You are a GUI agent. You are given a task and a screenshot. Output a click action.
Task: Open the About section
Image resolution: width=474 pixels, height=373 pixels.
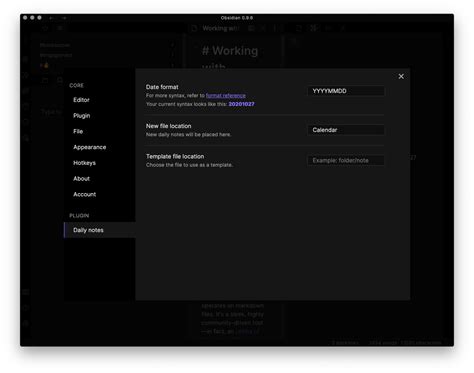[x=81, y=179]
